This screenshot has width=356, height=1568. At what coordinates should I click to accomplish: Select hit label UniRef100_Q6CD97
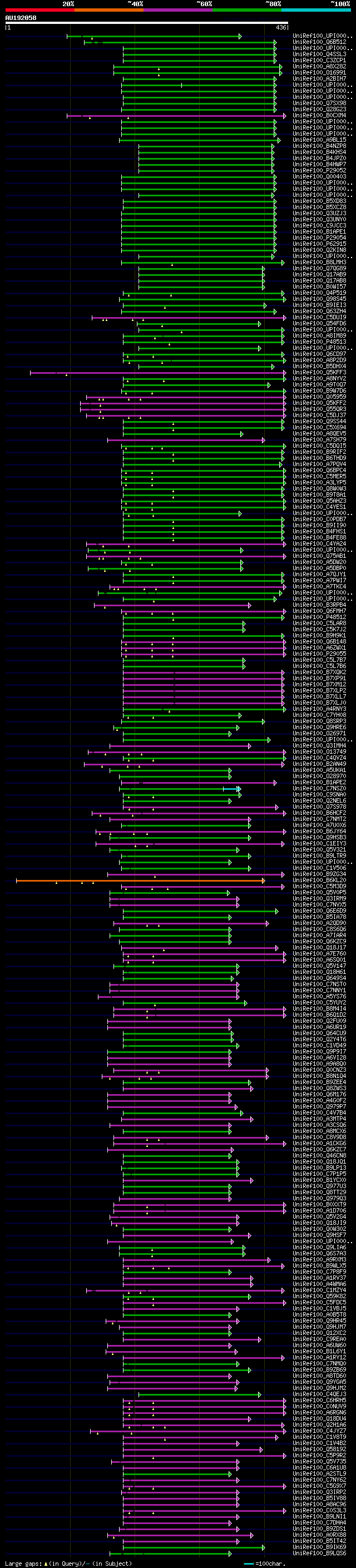(319, 354)
